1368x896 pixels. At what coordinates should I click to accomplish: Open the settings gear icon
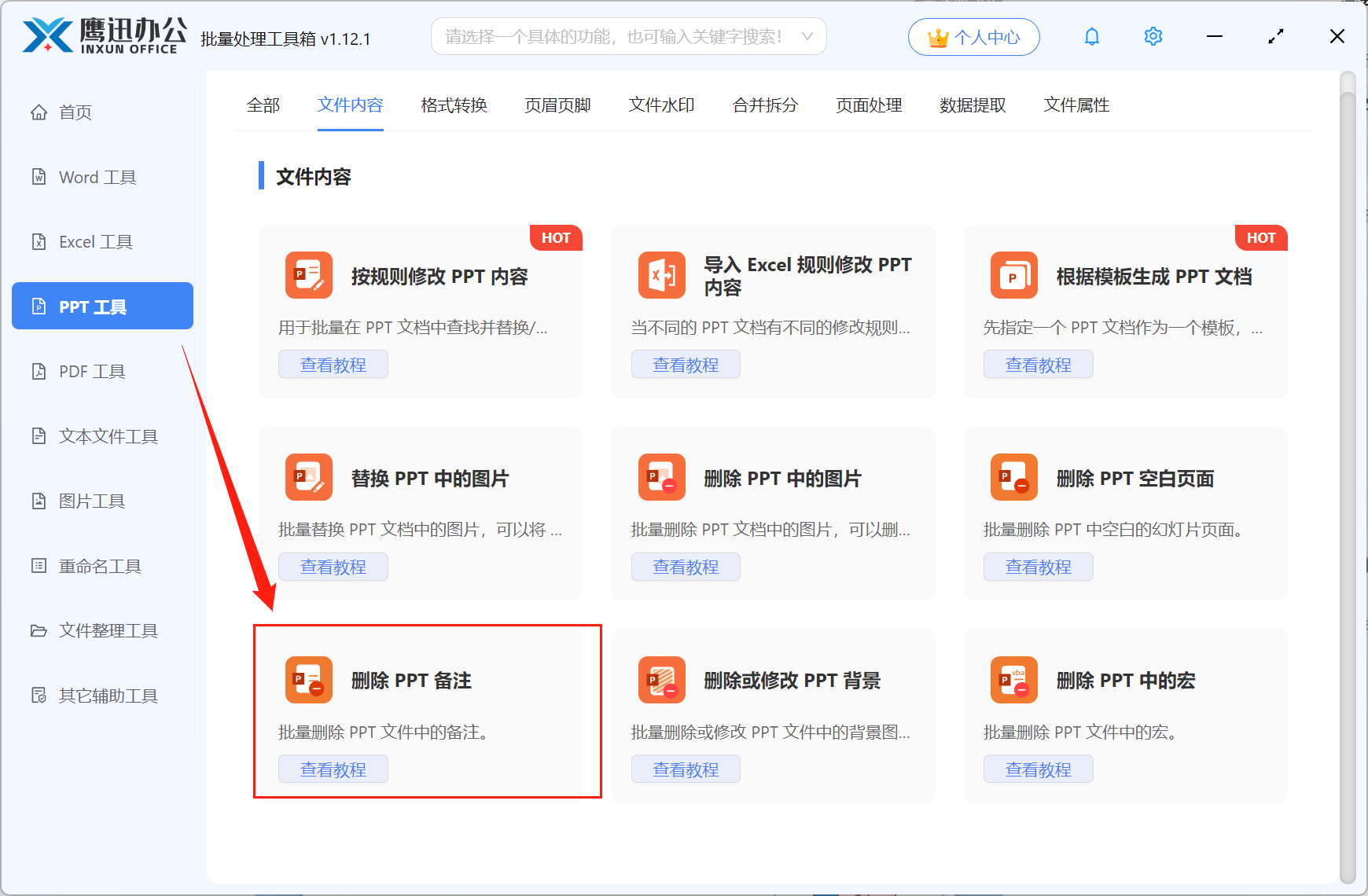[1153, 36]
